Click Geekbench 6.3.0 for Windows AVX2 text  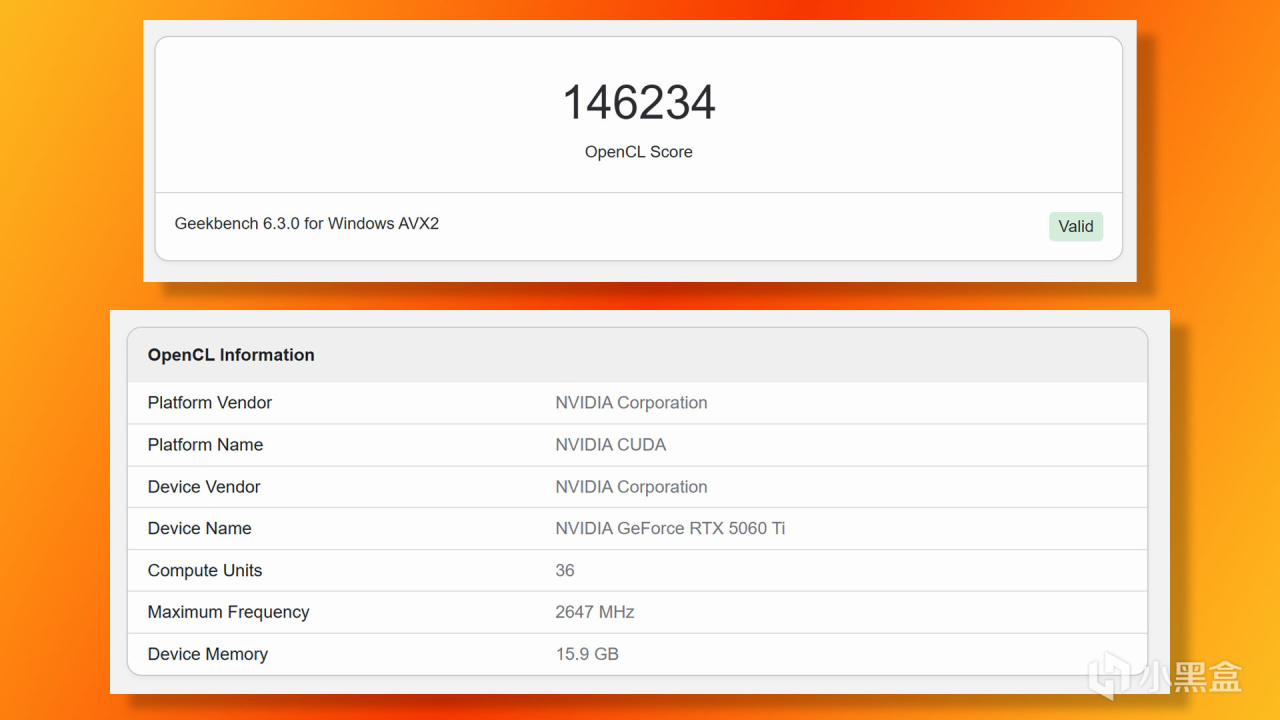[x=307, y=224]
